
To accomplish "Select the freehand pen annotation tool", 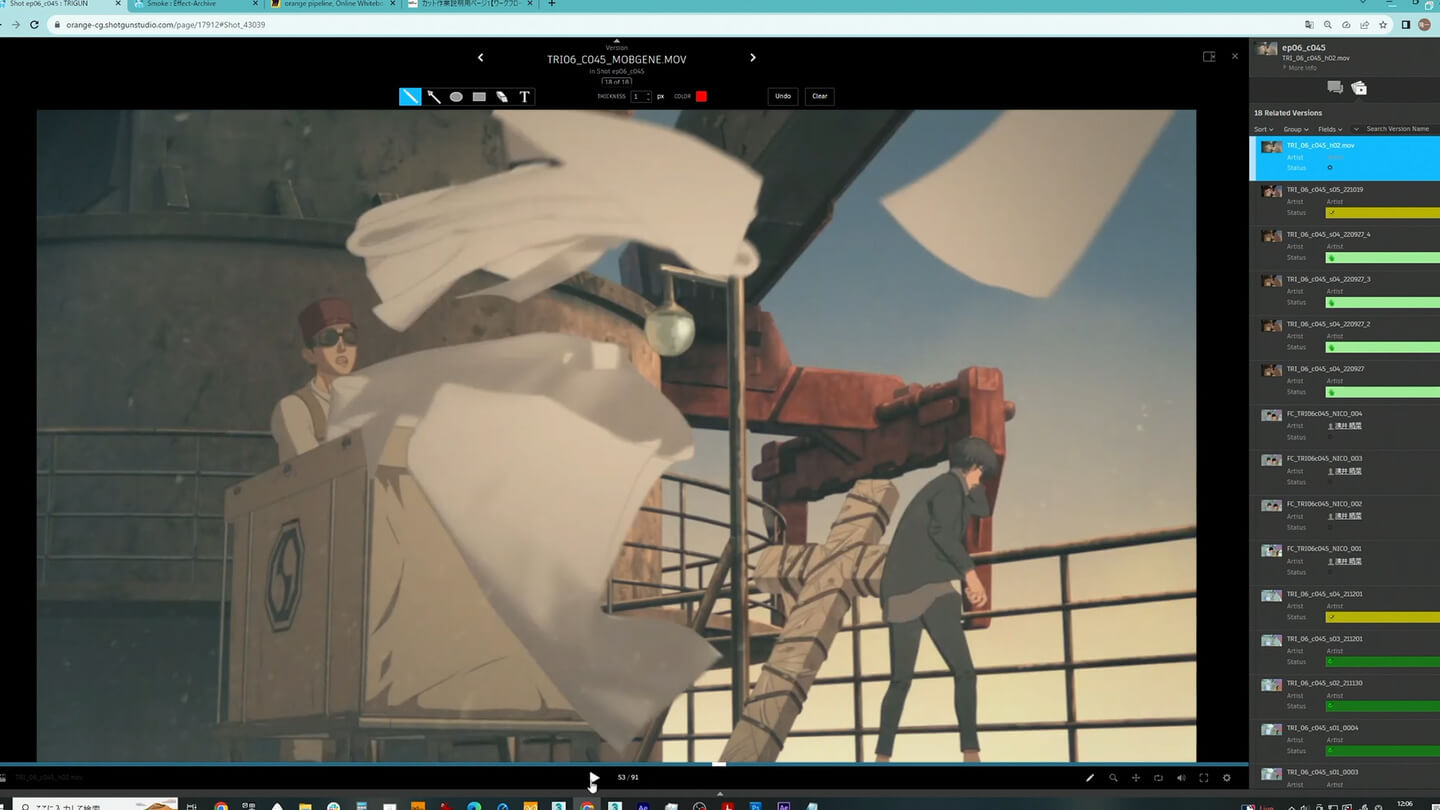I will click(410, 96).
